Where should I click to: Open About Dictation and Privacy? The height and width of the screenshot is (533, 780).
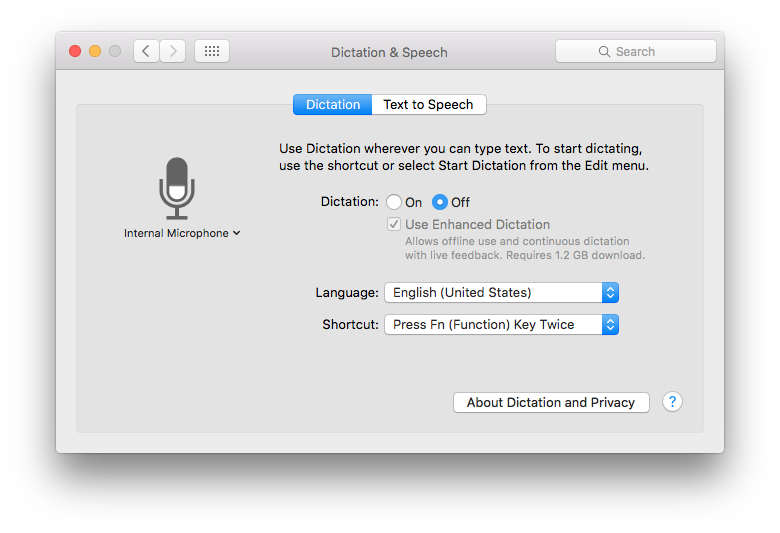tap(551, 402)
